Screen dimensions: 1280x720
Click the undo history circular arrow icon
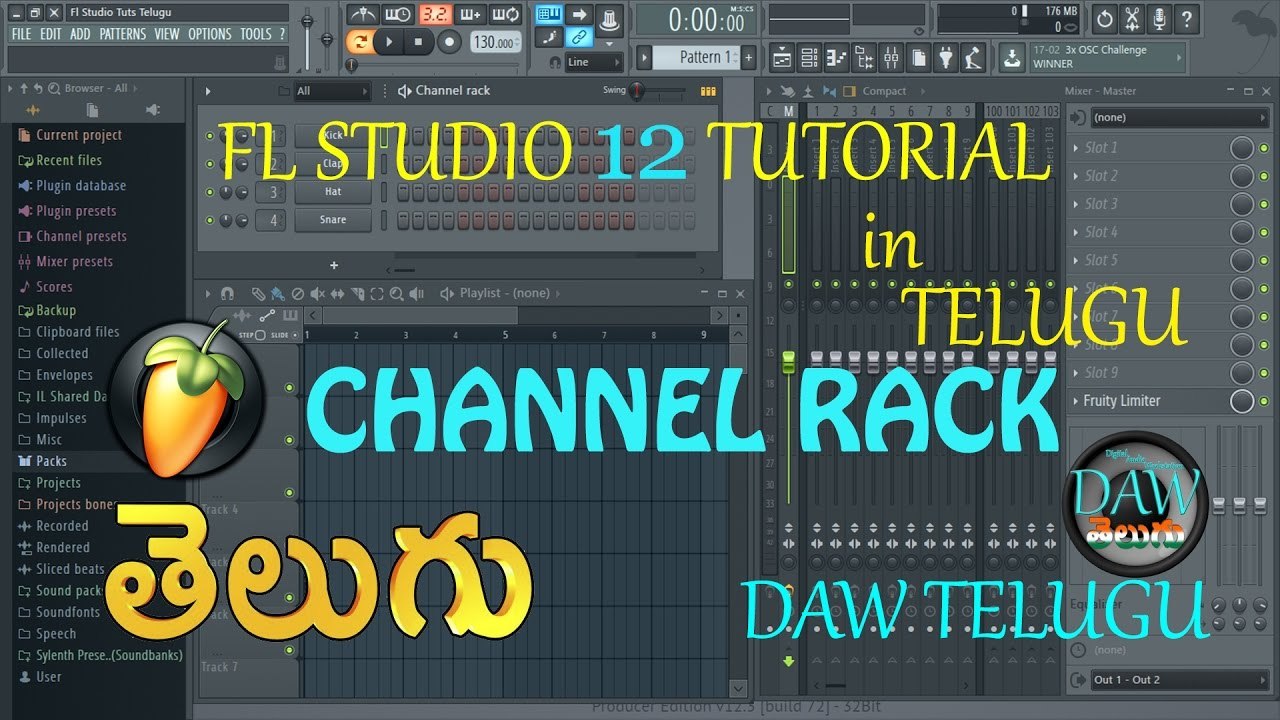[1104, 18]
